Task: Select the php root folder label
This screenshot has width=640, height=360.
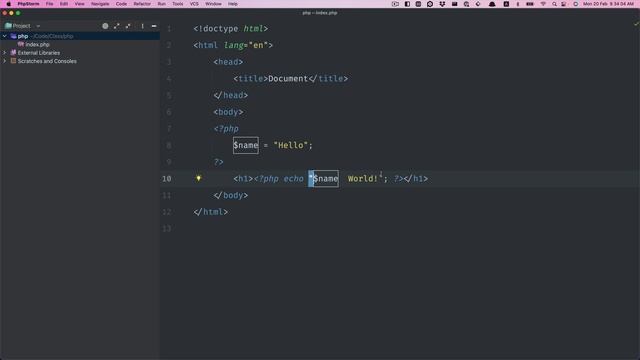Action: 23,36
